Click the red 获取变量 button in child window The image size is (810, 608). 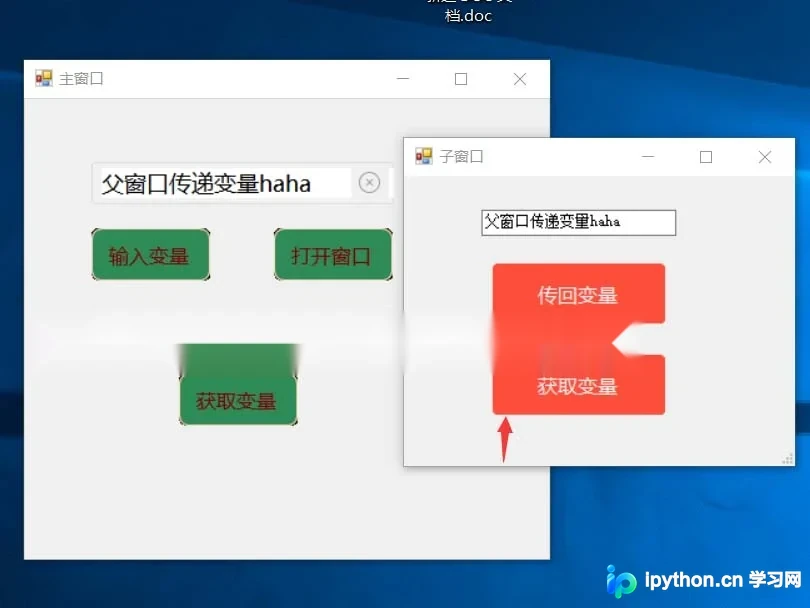[578, 385]
